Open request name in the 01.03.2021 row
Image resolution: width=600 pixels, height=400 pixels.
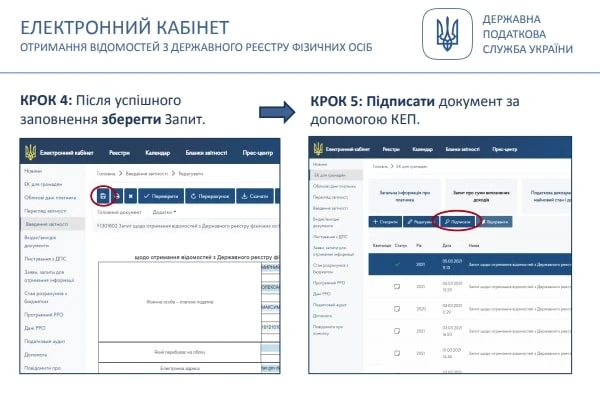coord(520,353)
